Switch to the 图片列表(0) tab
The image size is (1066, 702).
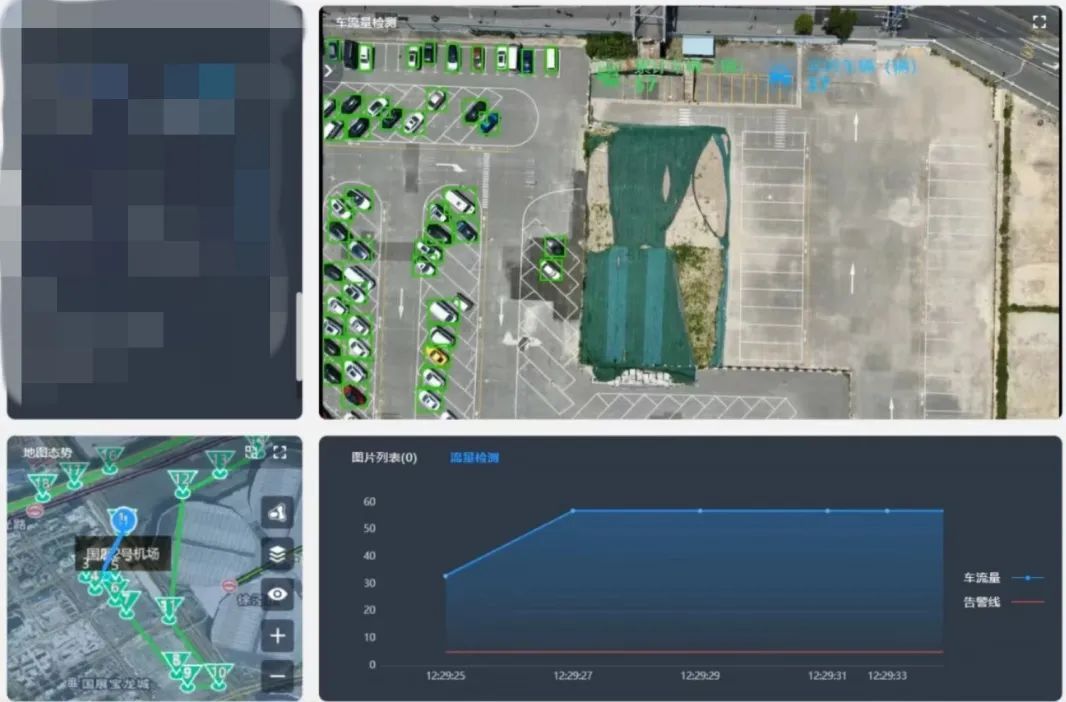(384, 458)
